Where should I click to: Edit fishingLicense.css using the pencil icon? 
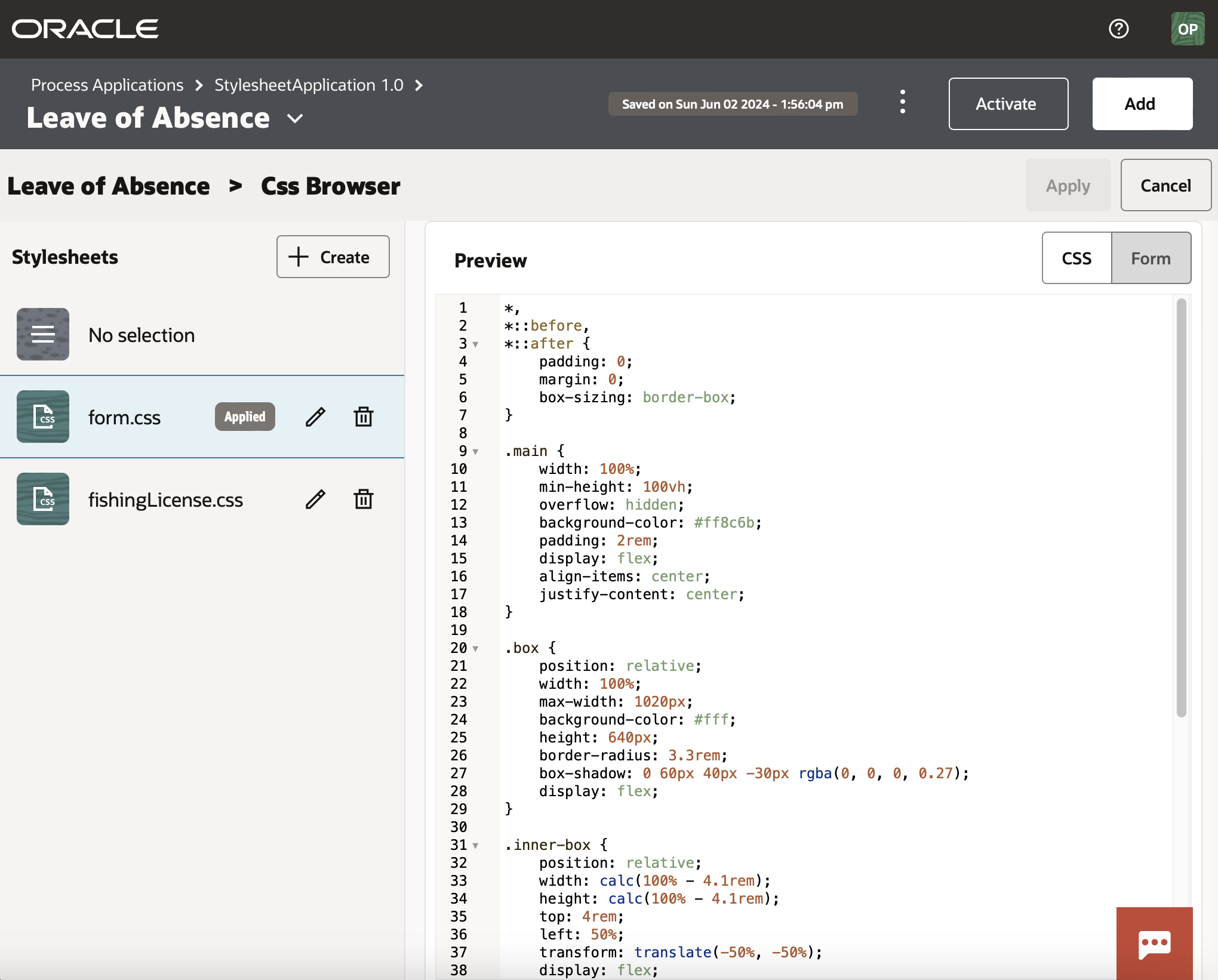point(315,500)
